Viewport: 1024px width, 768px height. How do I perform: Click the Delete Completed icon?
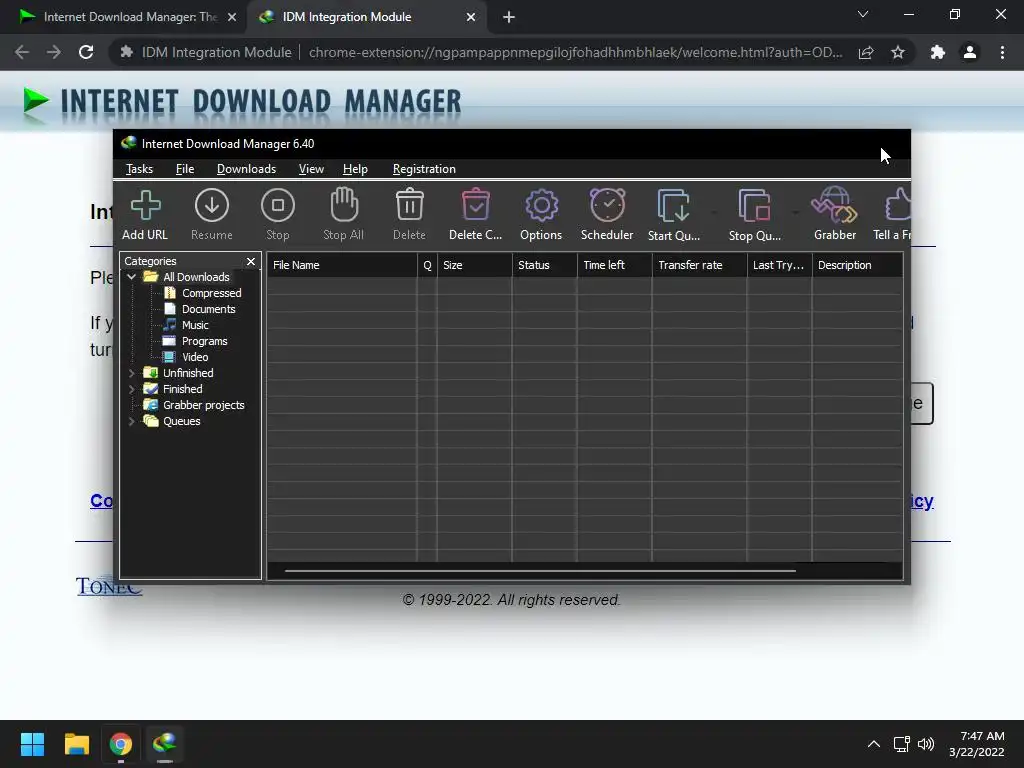tap(475, 205)
